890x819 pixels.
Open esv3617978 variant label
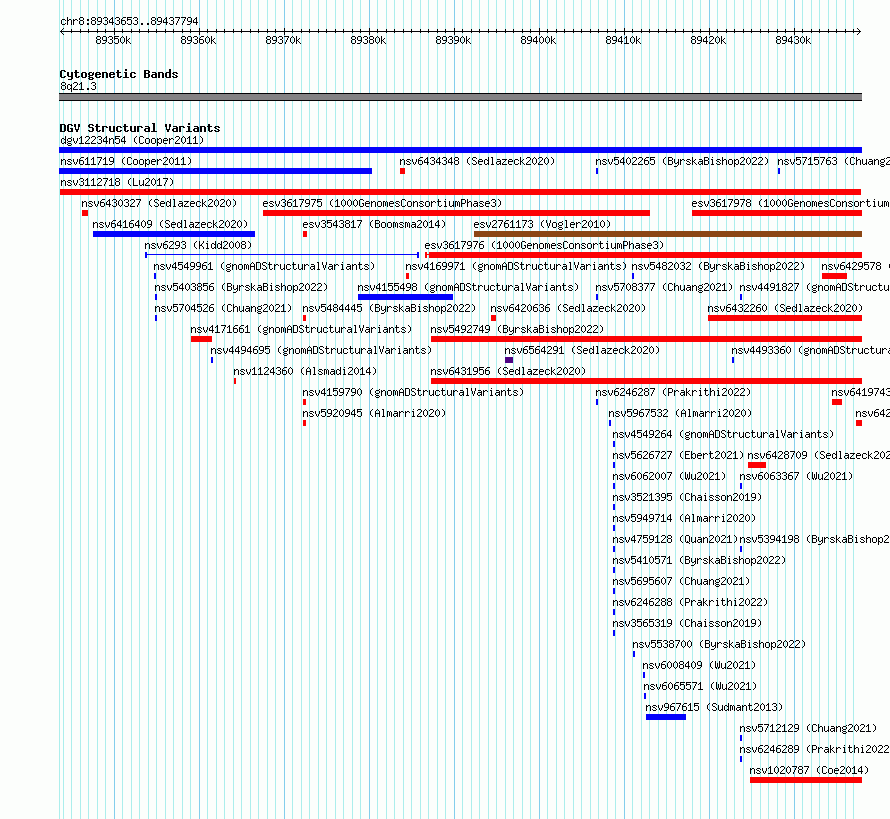click(x=790, y=203)
